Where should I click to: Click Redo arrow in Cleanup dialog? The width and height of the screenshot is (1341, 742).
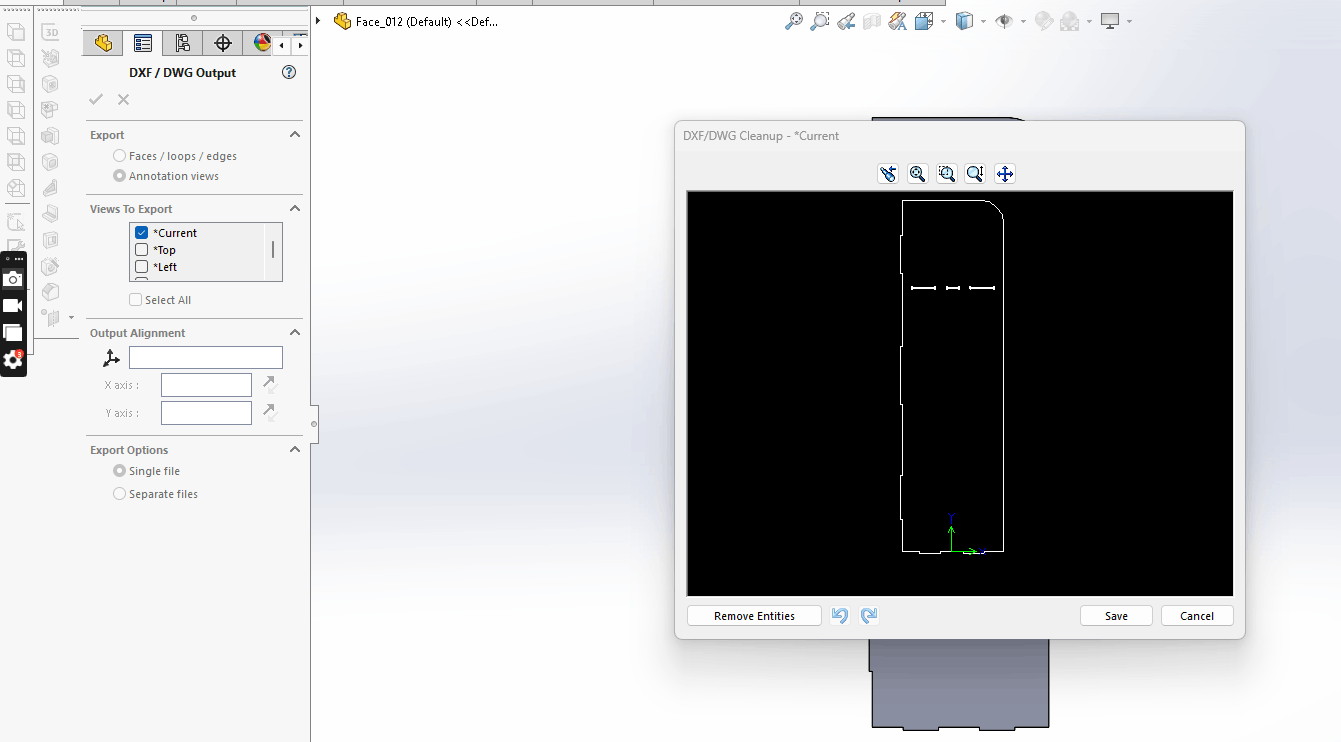click(869, 616)
